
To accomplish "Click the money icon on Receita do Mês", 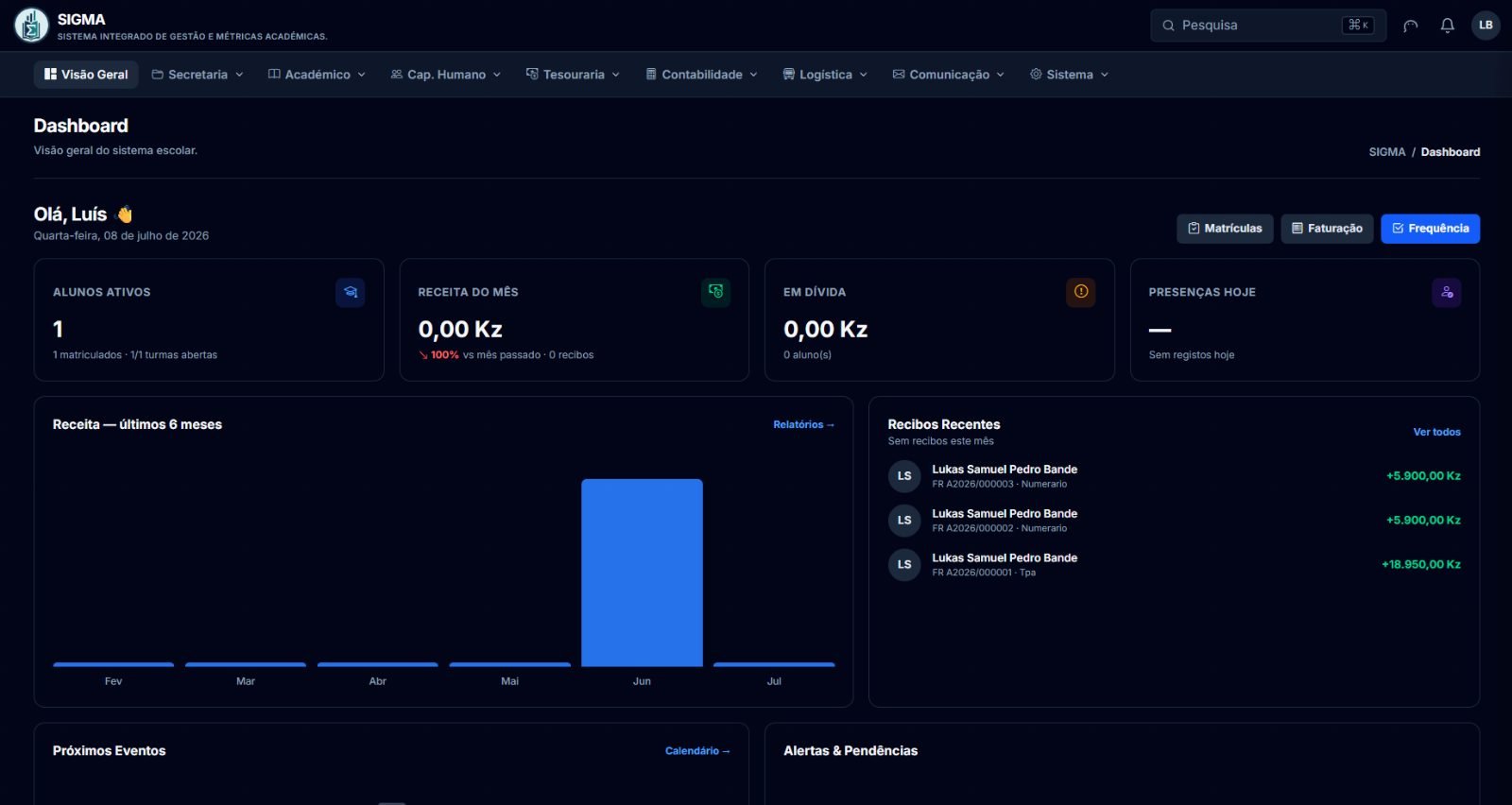I will [715, 292].
